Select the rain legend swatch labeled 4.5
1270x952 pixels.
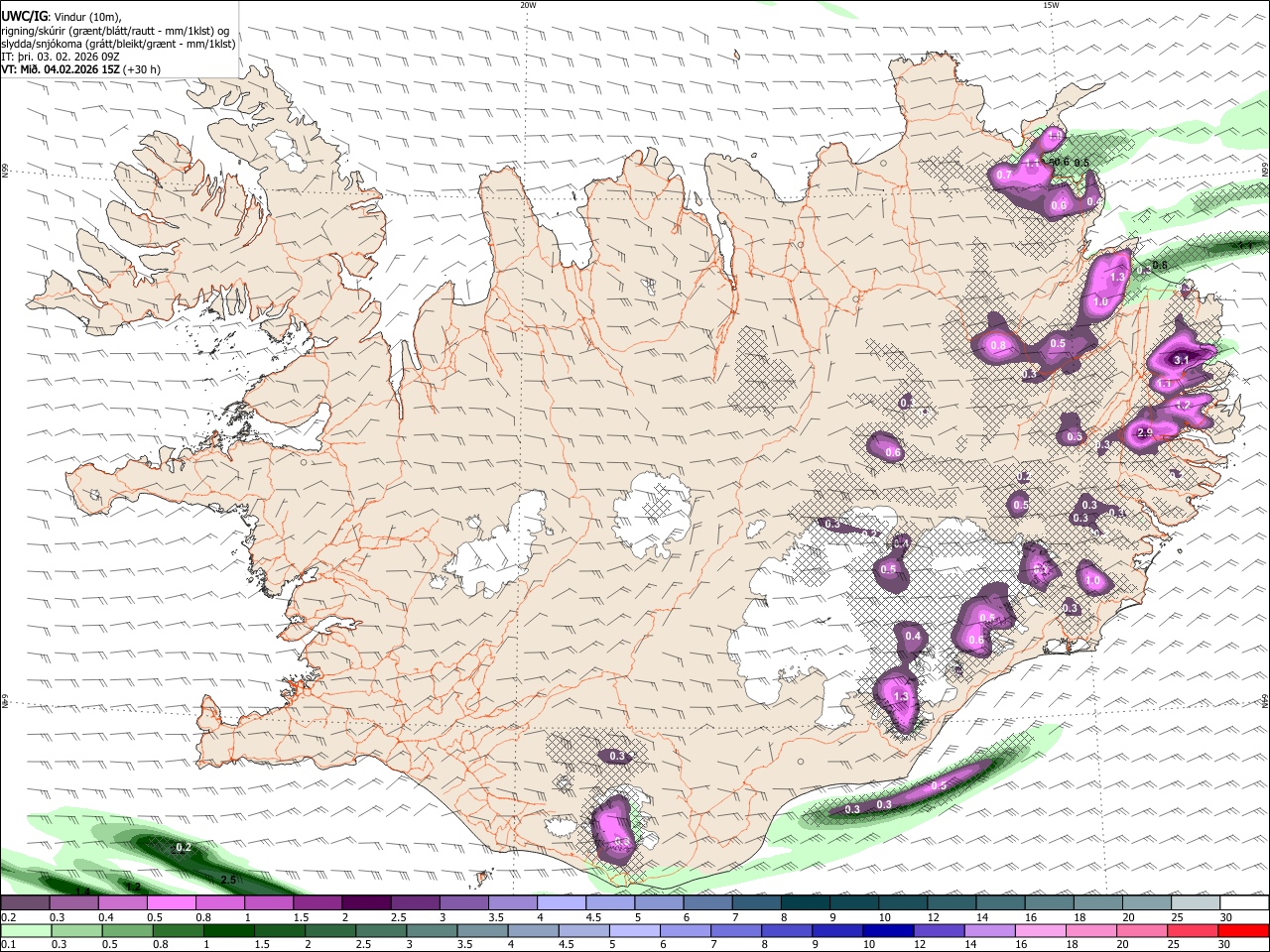click(584, 931)
